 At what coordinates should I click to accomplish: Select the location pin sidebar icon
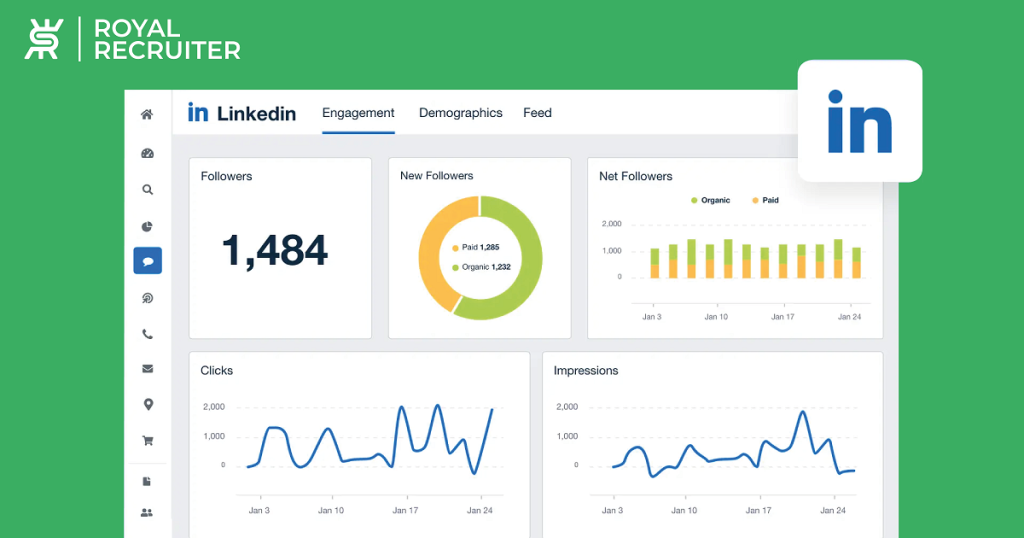tap(148, 405)
